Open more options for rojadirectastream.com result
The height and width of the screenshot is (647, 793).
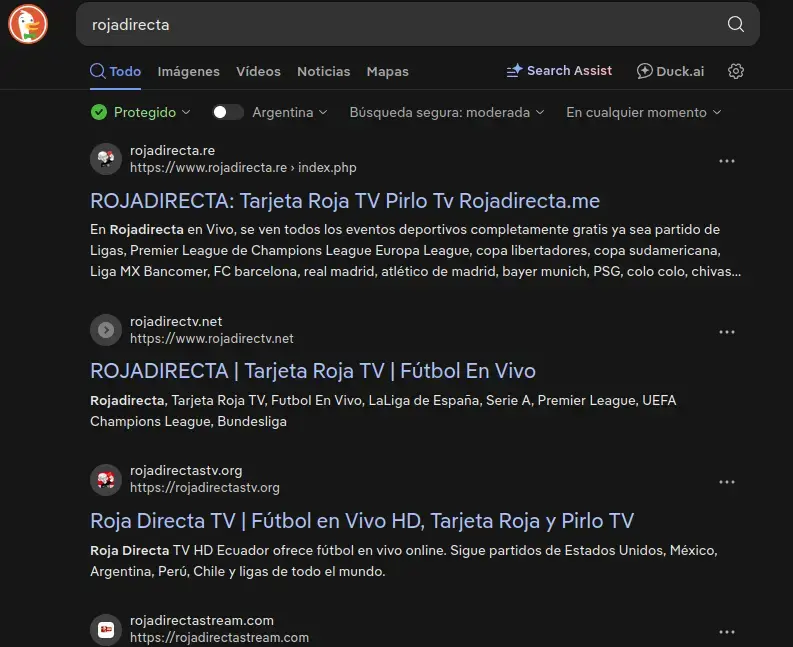[x=727, y=631]
